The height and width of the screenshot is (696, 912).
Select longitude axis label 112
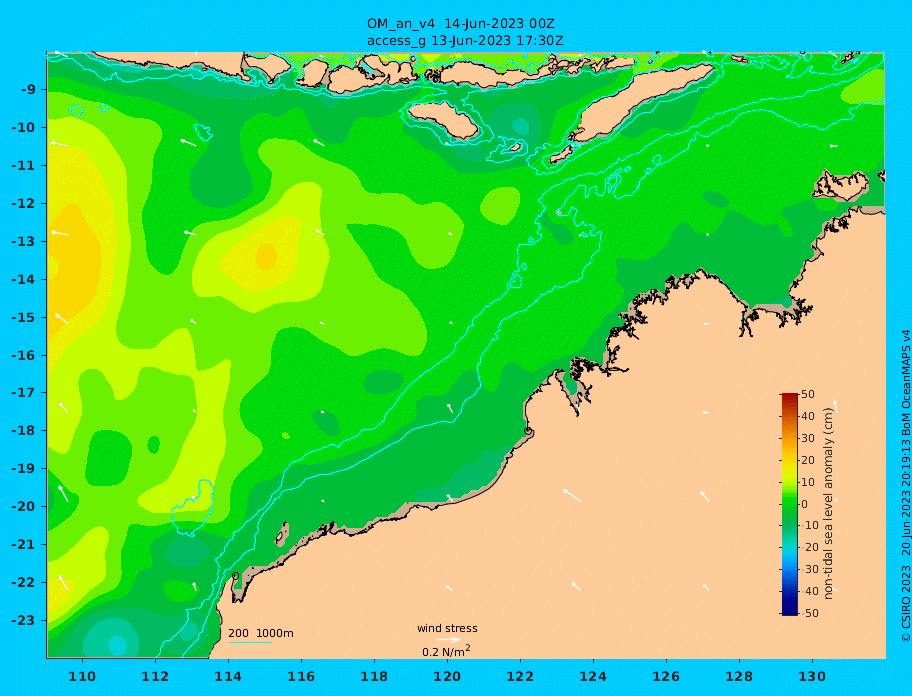(155, 677)
